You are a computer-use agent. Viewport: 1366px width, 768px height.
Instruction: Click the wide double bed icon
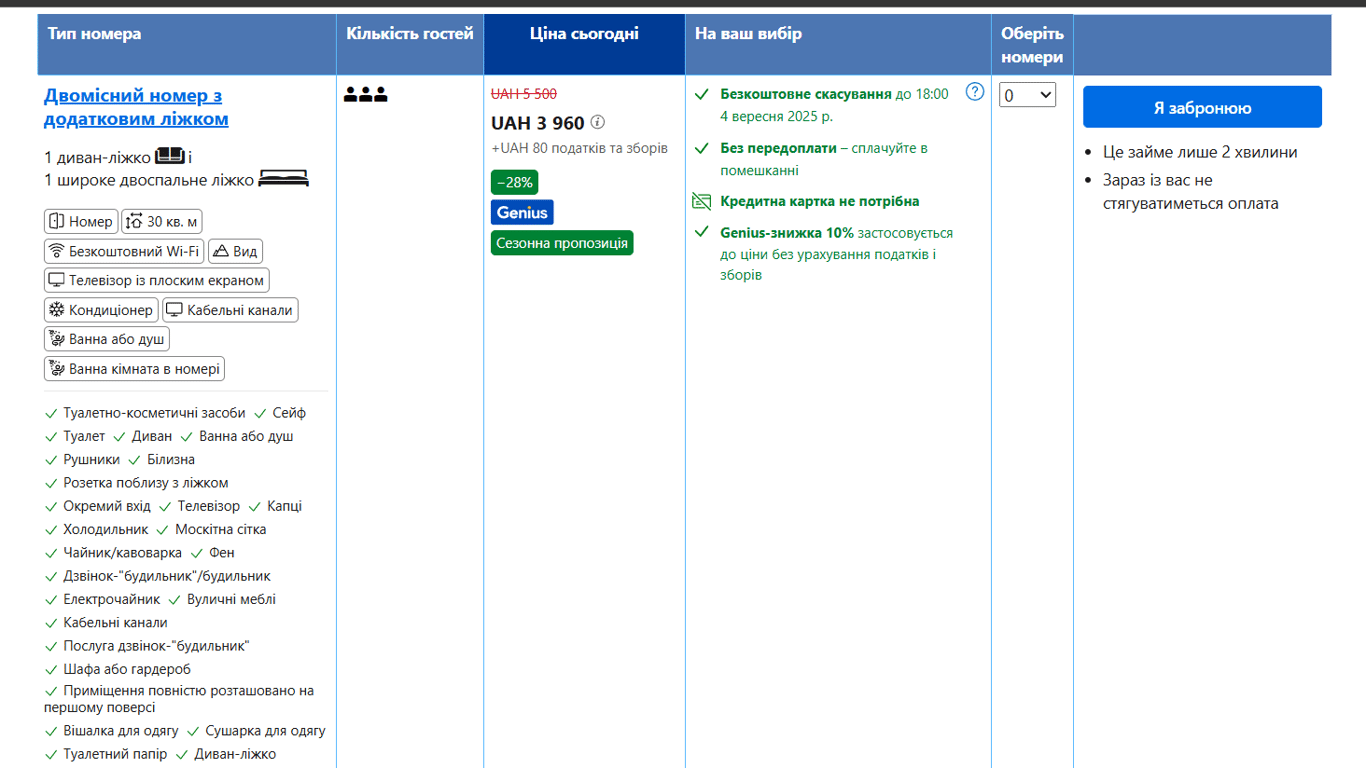tap(284, 179)
